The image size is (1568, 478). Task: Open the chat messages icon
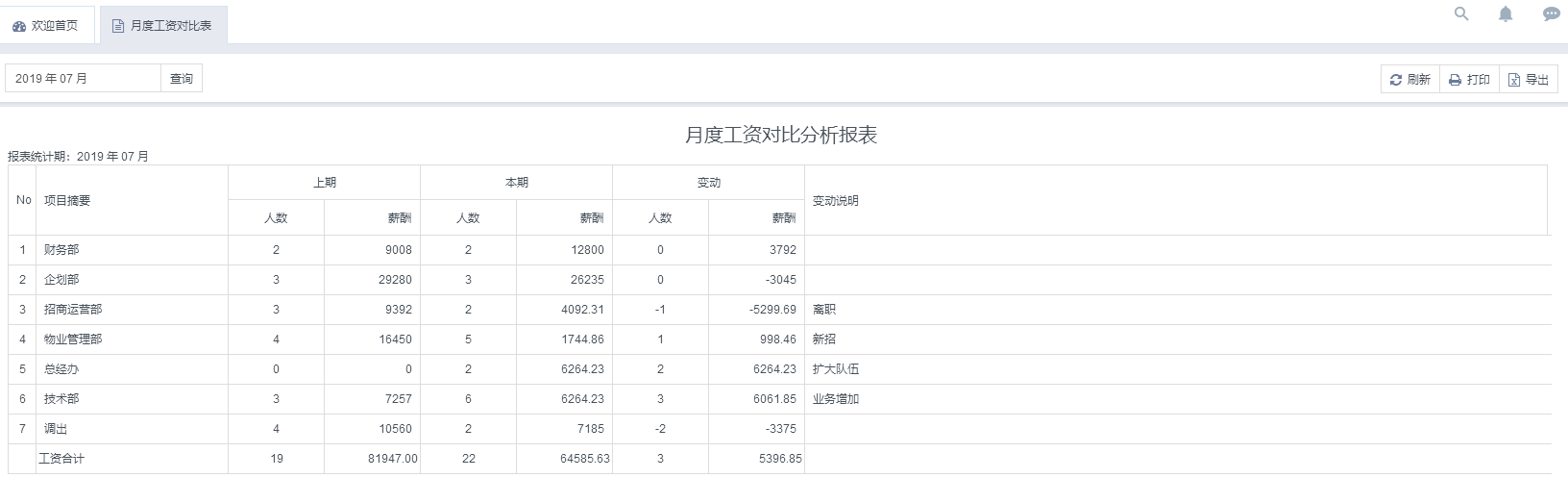pos(1551,14)
